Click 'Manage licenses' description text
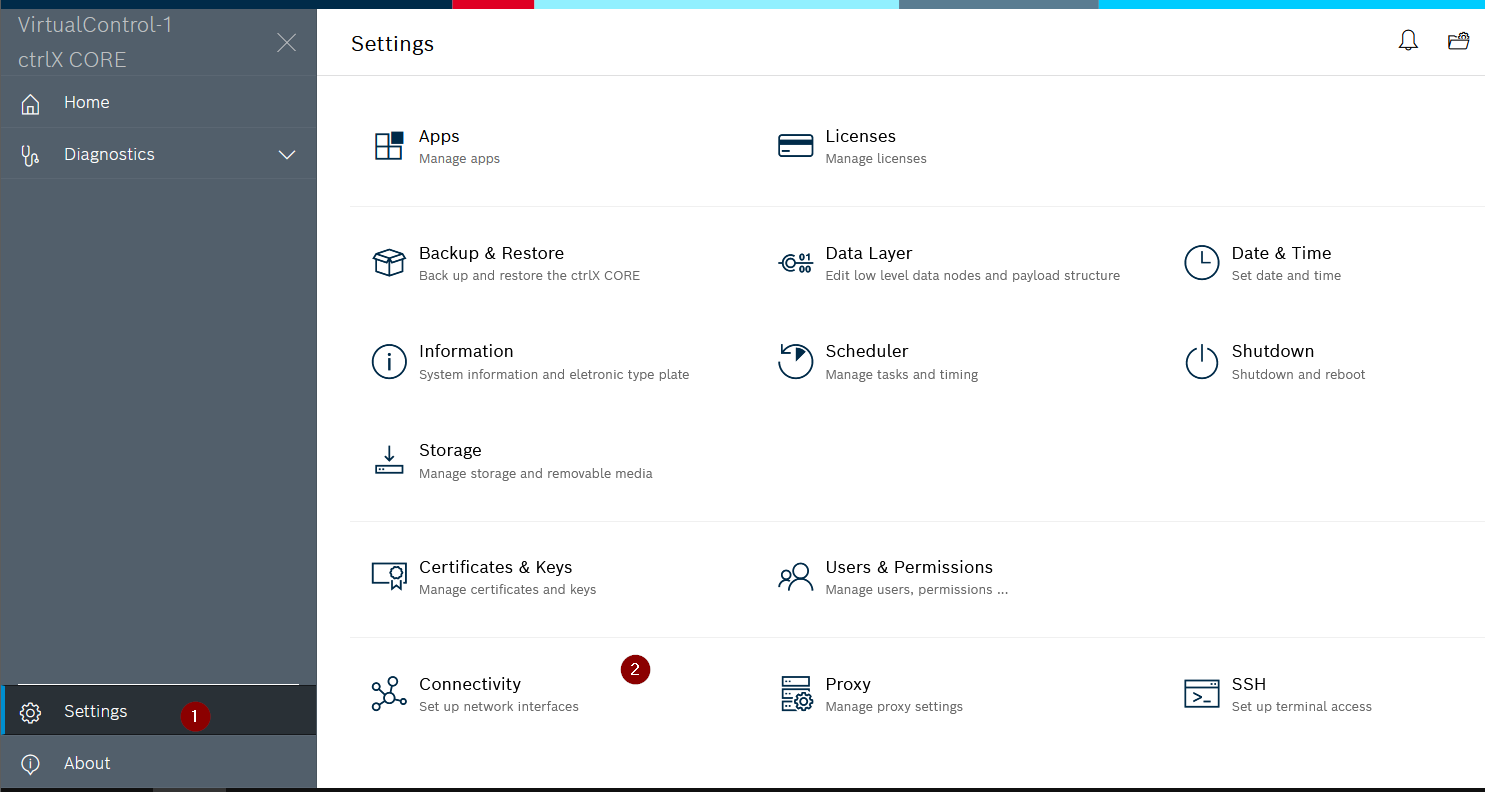The width and height of the screenshot is (1485, 792). point(876,159)
